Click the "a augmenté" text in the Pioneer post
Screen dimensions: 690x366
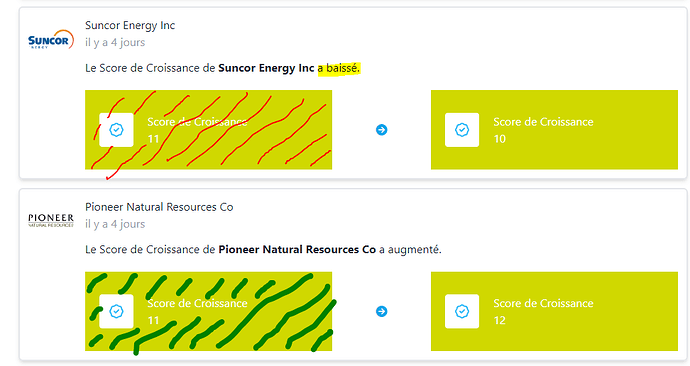tap(410, 250)
